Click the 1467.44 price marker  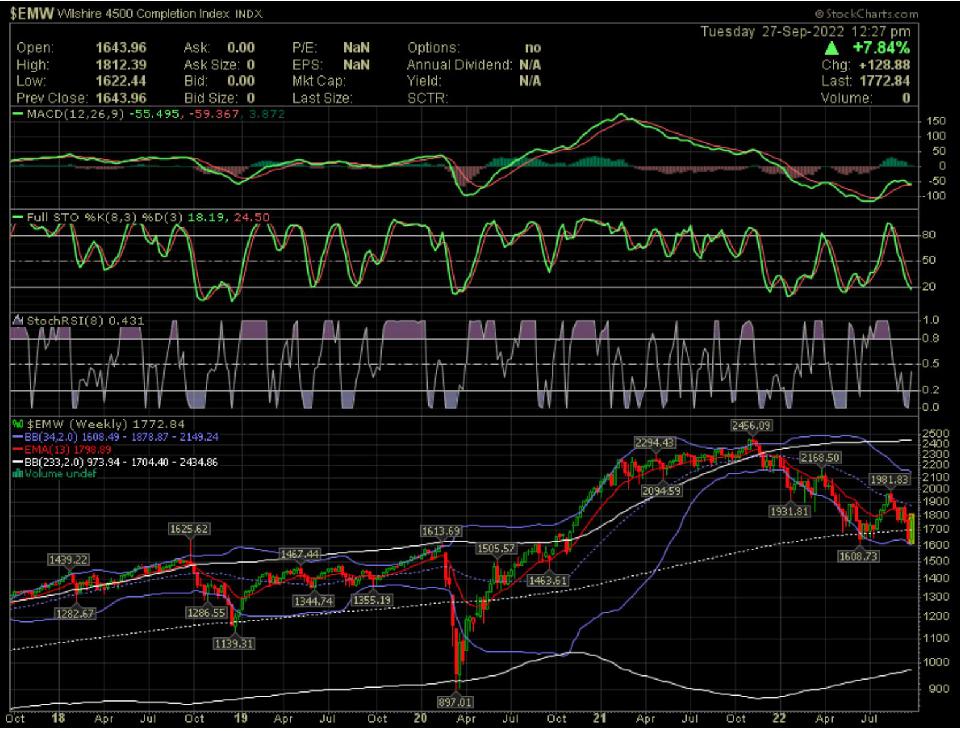(299, 554)
